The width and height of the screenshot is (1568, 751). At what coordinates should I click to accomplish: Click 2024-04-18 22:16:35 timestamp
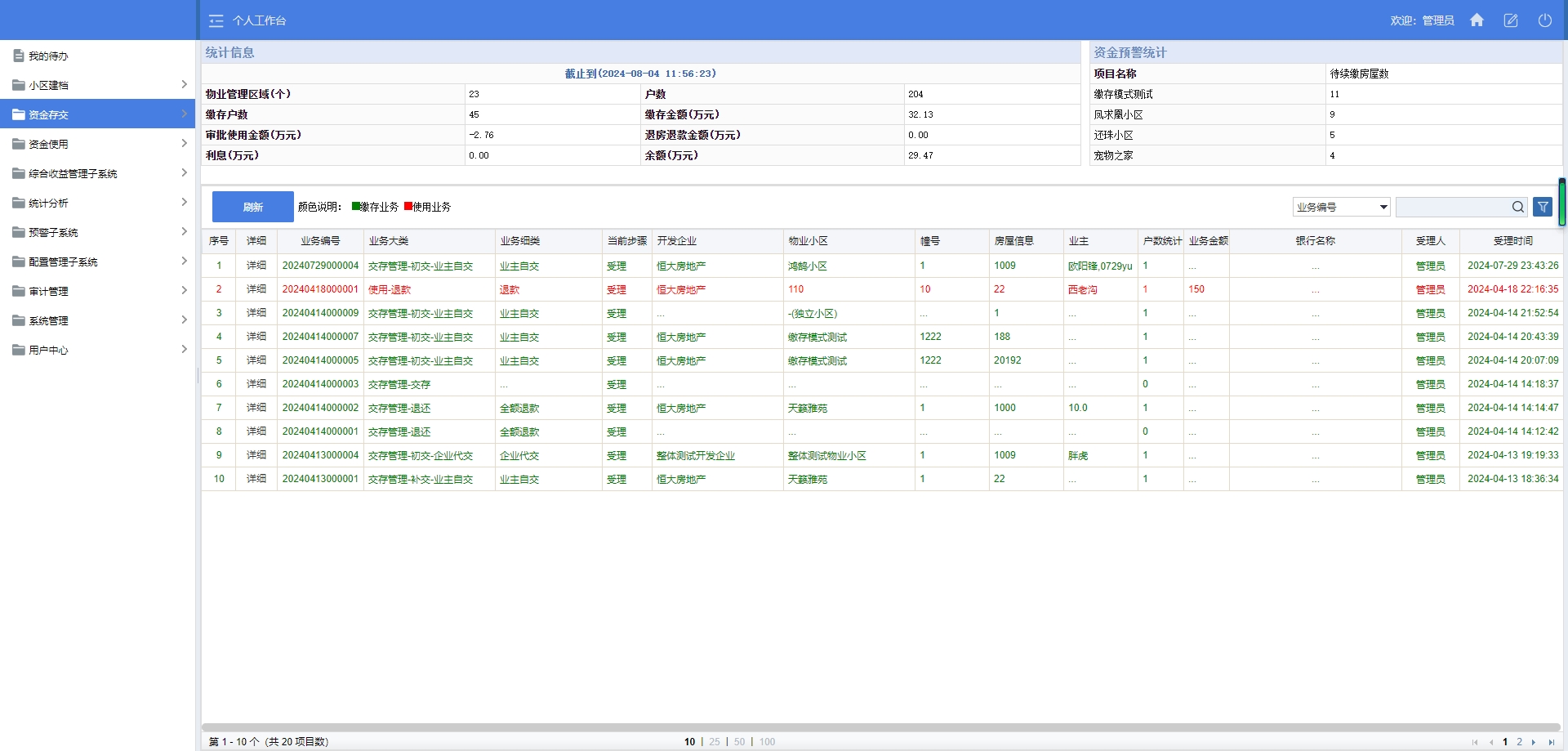(x=1512, y=289)
